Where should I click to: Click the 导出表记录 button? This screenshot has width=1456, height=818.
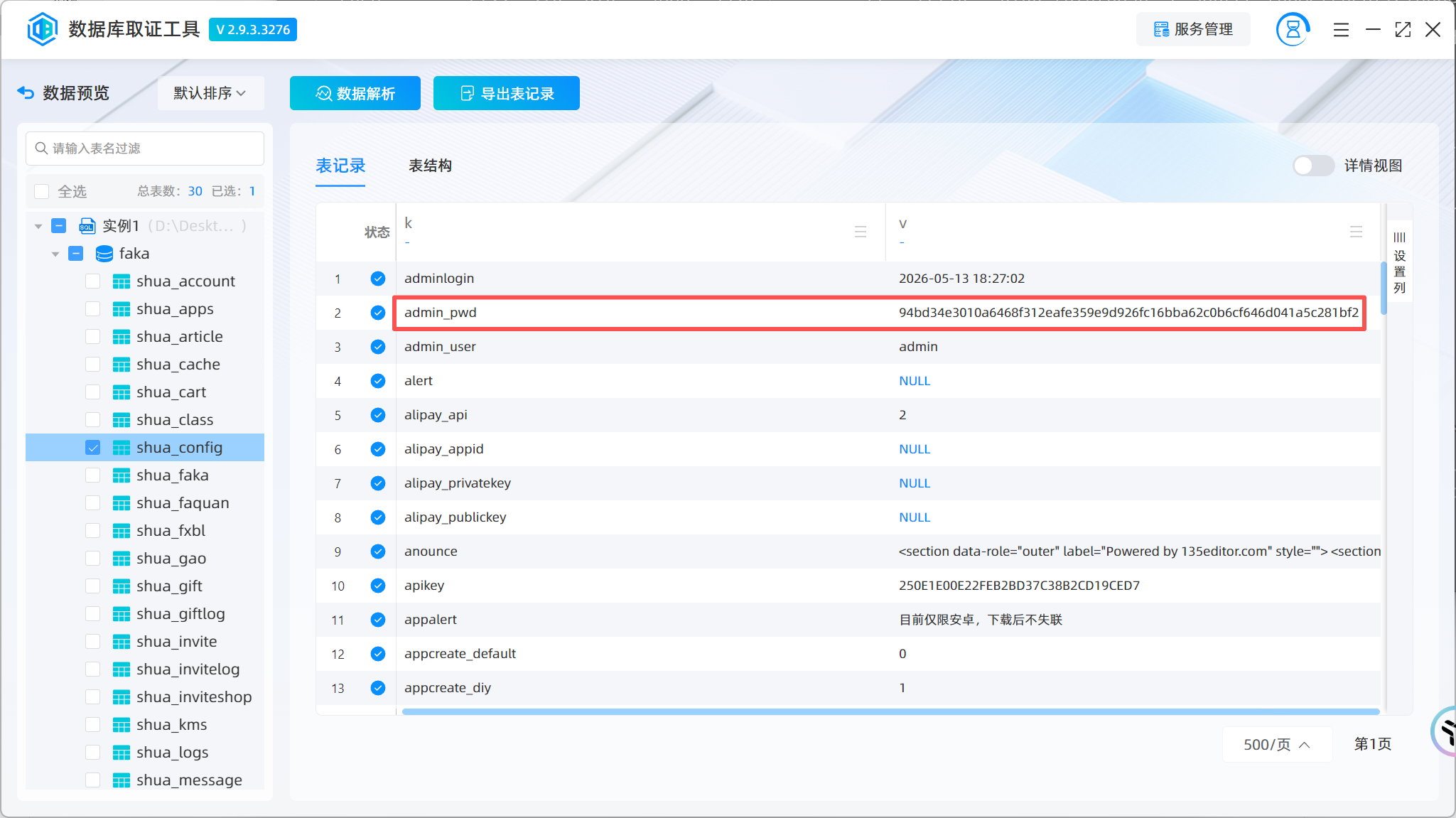(x=507, y=93)
